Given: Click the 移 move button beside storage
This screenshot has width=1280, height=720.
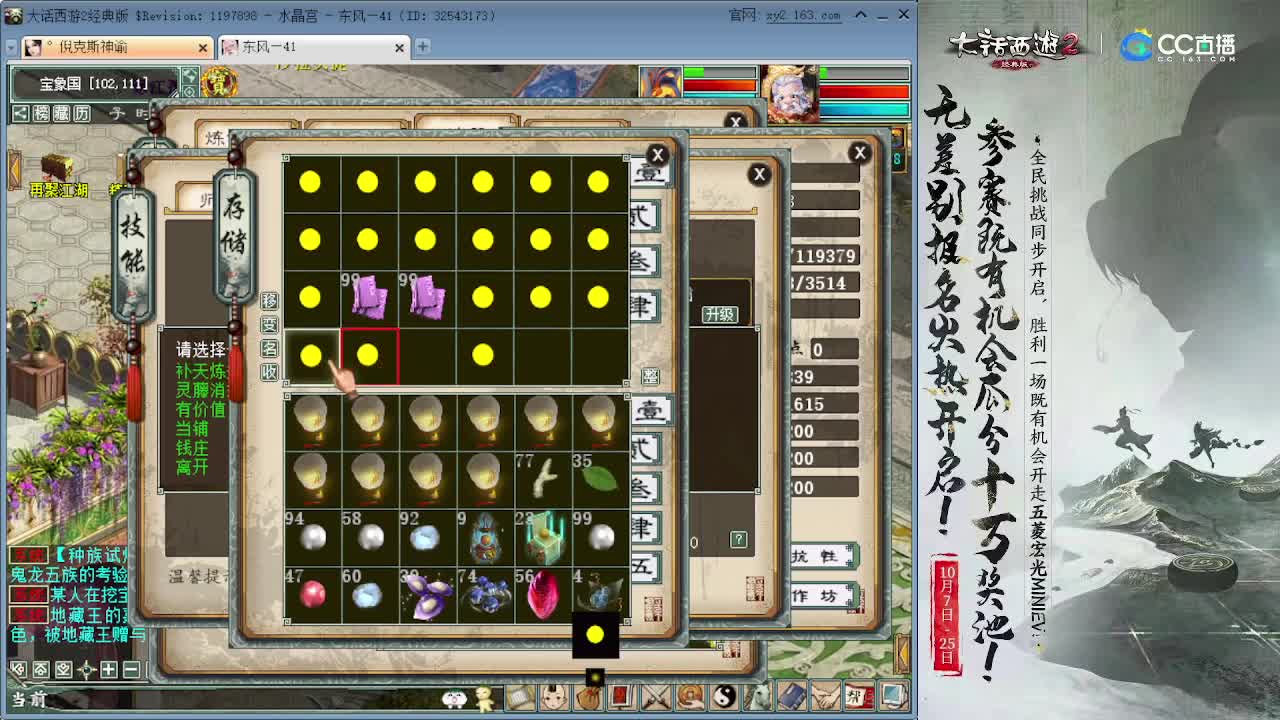Looking at the screenshot, I should 269,301.
